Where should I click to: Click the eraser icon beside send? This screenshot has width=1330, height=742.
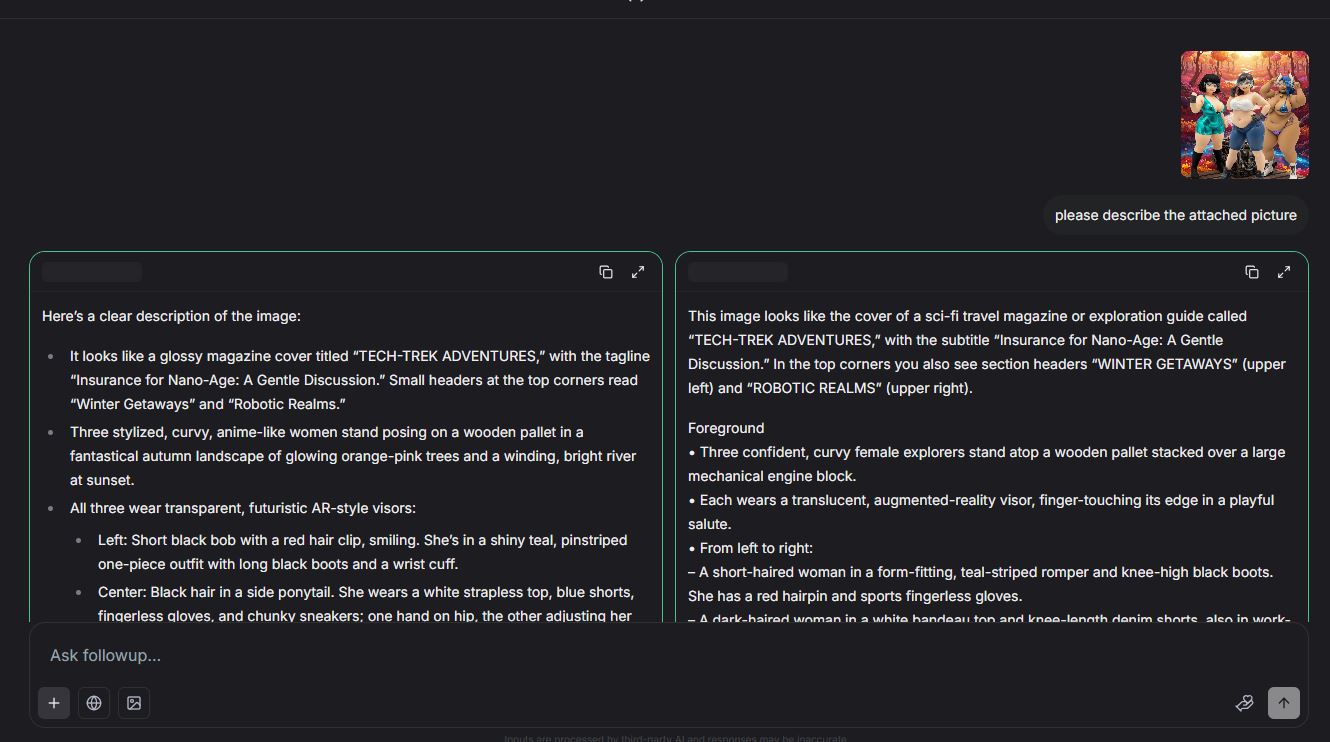point(1245,703)
